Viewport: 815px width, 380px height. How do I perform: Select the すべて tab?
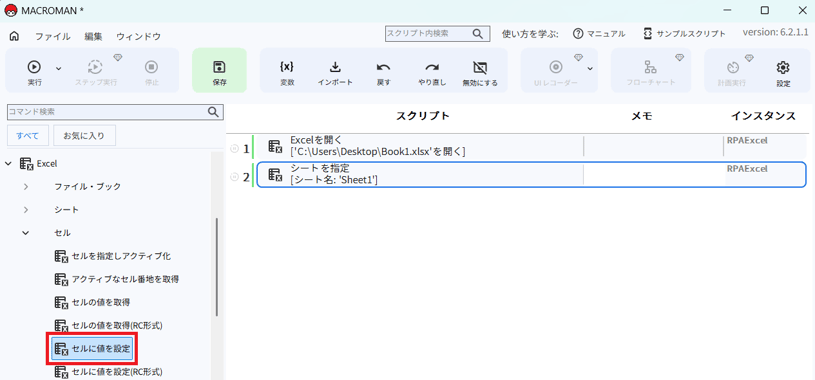pyautogui.click(x=28, y=136)
